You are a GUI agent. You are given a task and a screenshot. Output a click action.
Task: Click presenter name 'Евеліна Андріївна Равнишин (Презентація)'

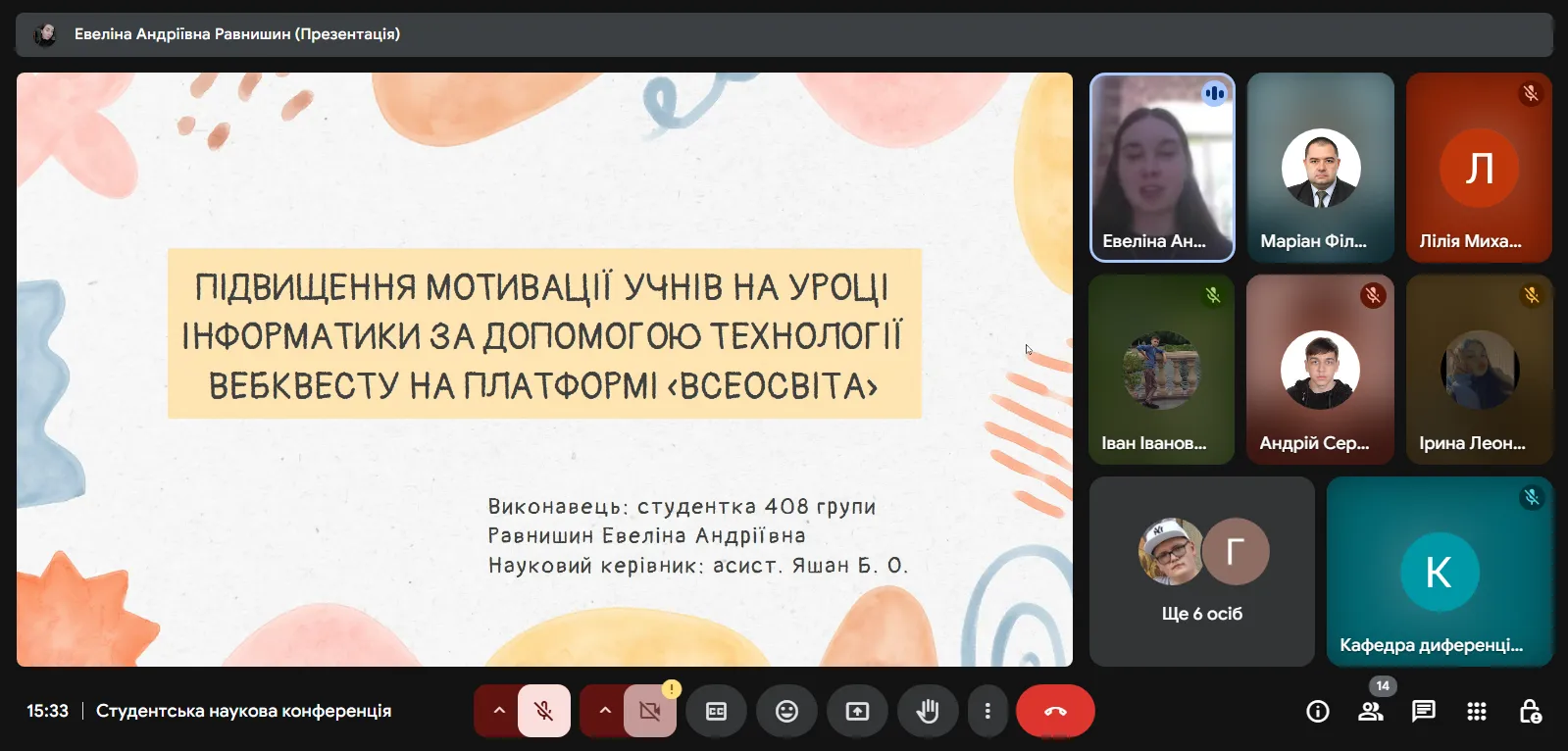click(237, 34)
